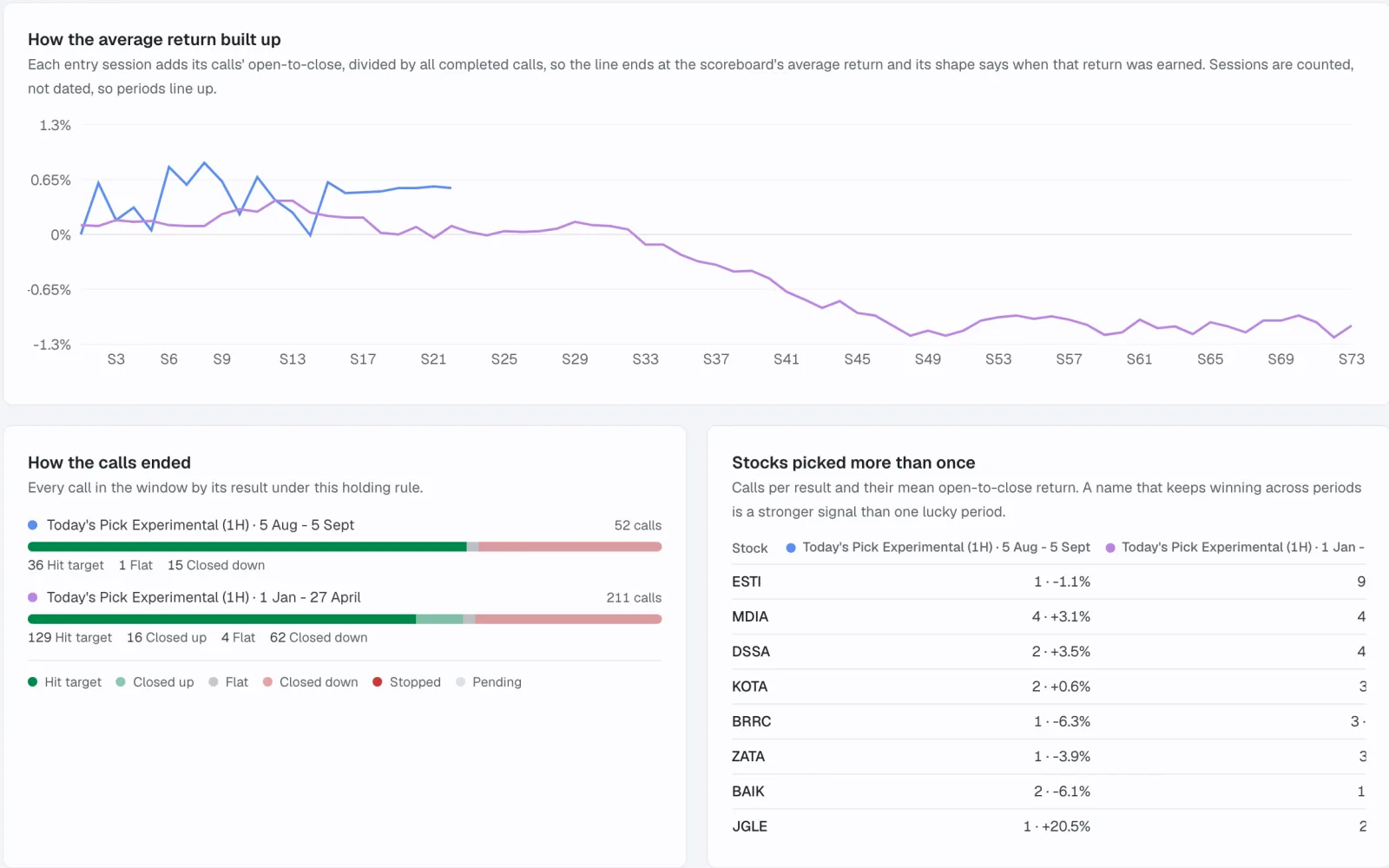
Task: Click the Closed down legend entry
Action: point(311,682)
